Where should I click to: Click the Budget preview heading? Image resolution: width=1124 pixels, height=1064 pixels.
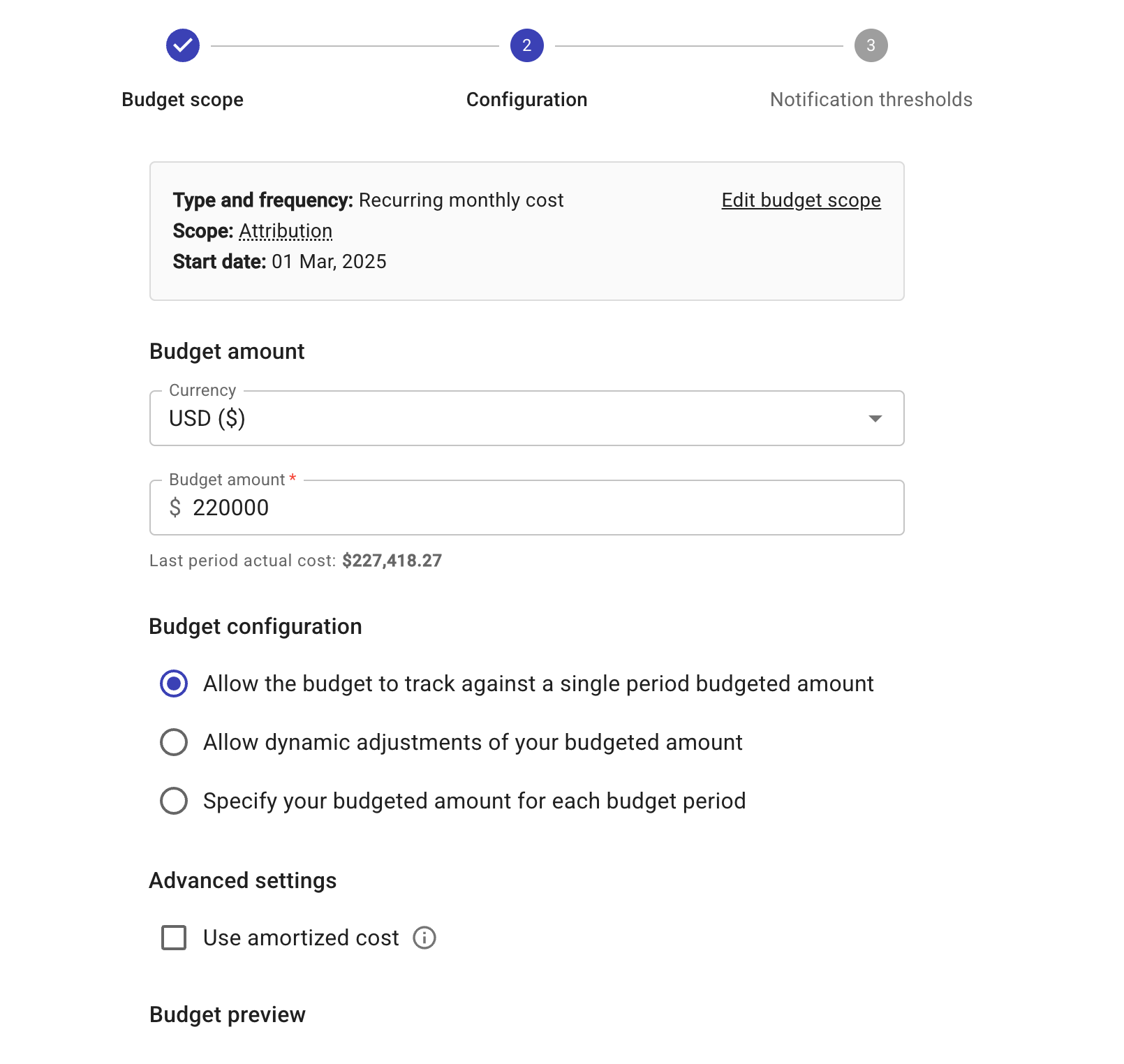click(x=228, y=1014)
